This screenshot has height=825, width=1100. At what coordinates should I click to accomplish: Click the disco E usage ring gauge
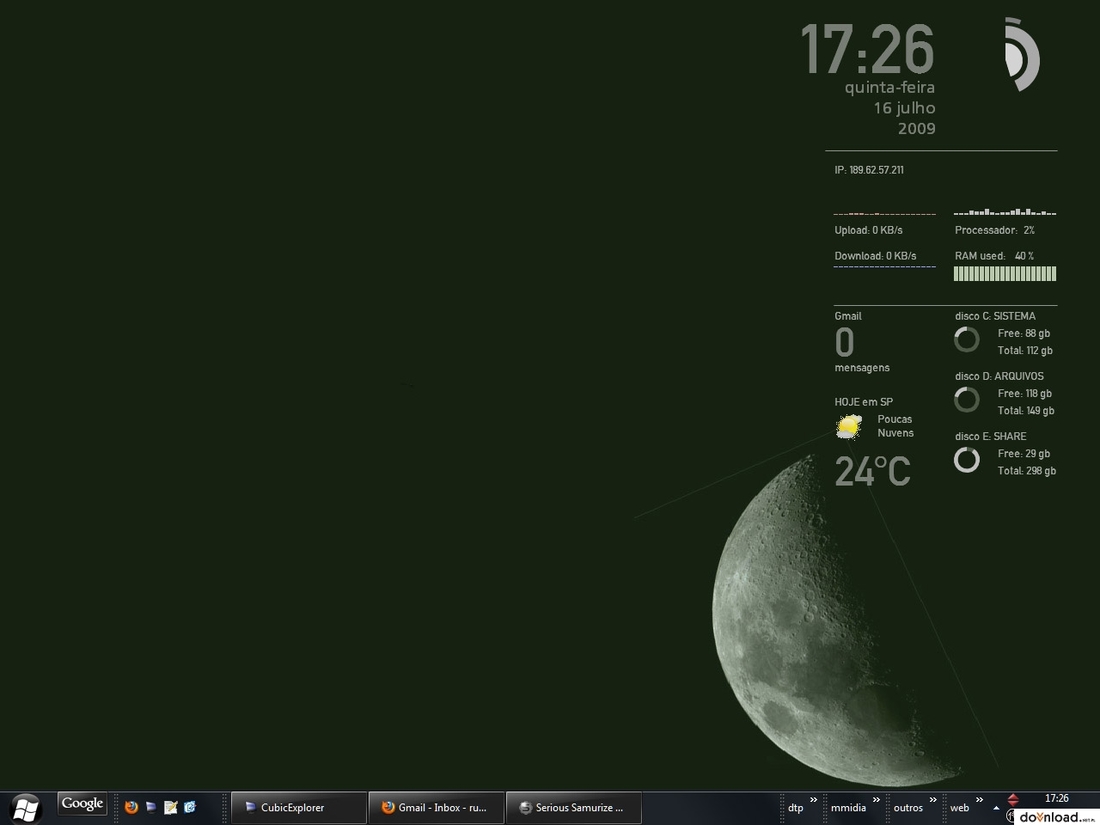(x=967, y=460)
